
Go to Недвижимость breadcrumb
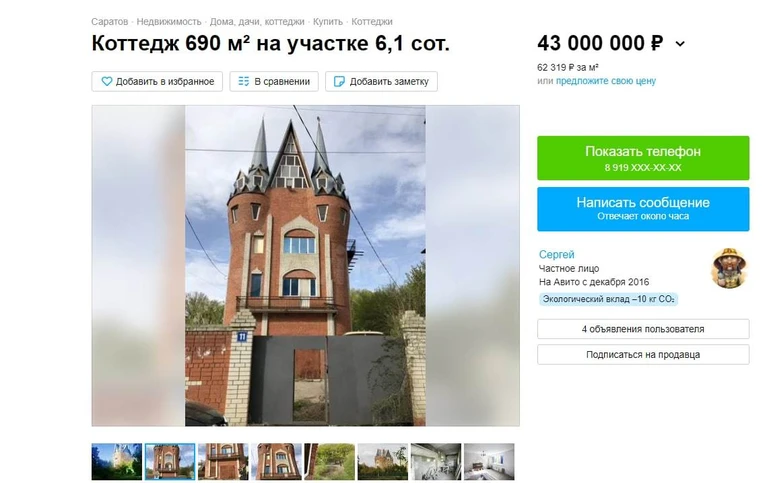coord(169,22)
